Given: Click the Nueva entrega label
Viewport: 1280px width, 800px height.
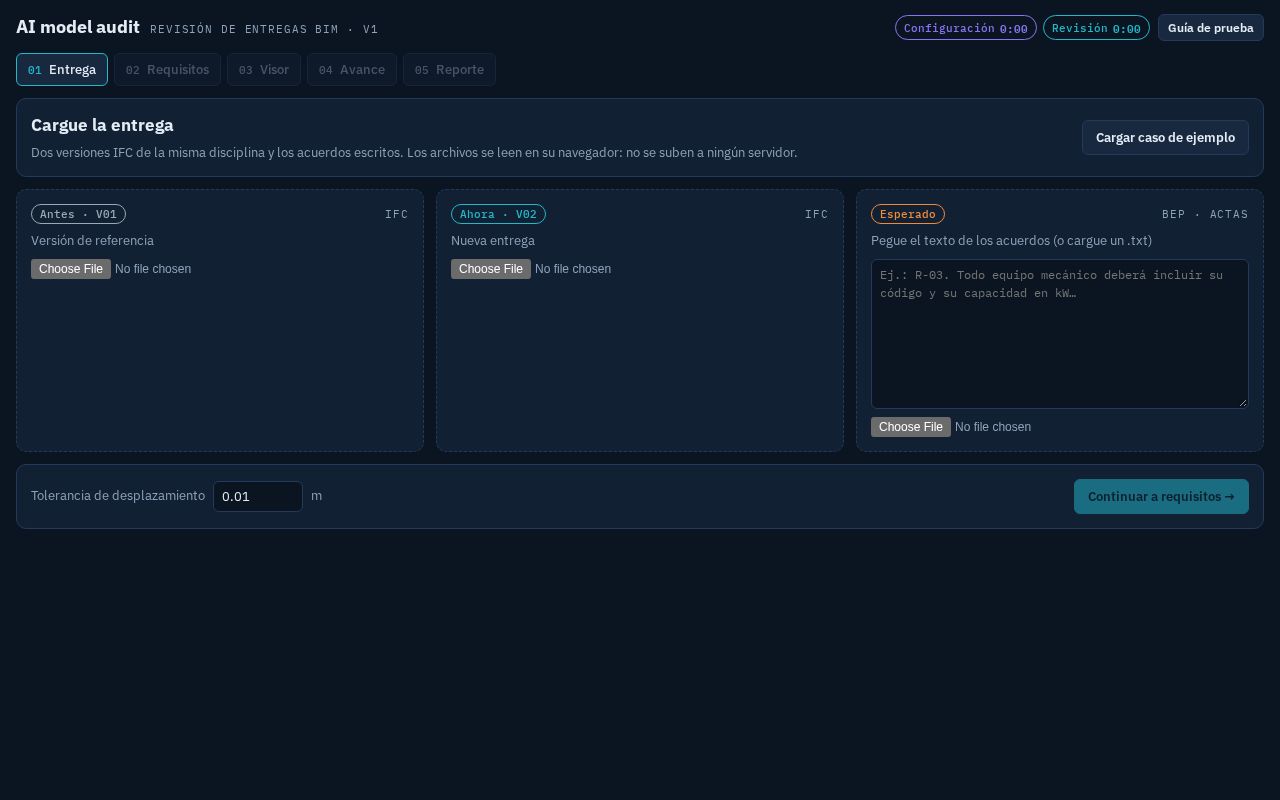Looking at the screenshot, I should pyautogui.click(x=493, y=241).
